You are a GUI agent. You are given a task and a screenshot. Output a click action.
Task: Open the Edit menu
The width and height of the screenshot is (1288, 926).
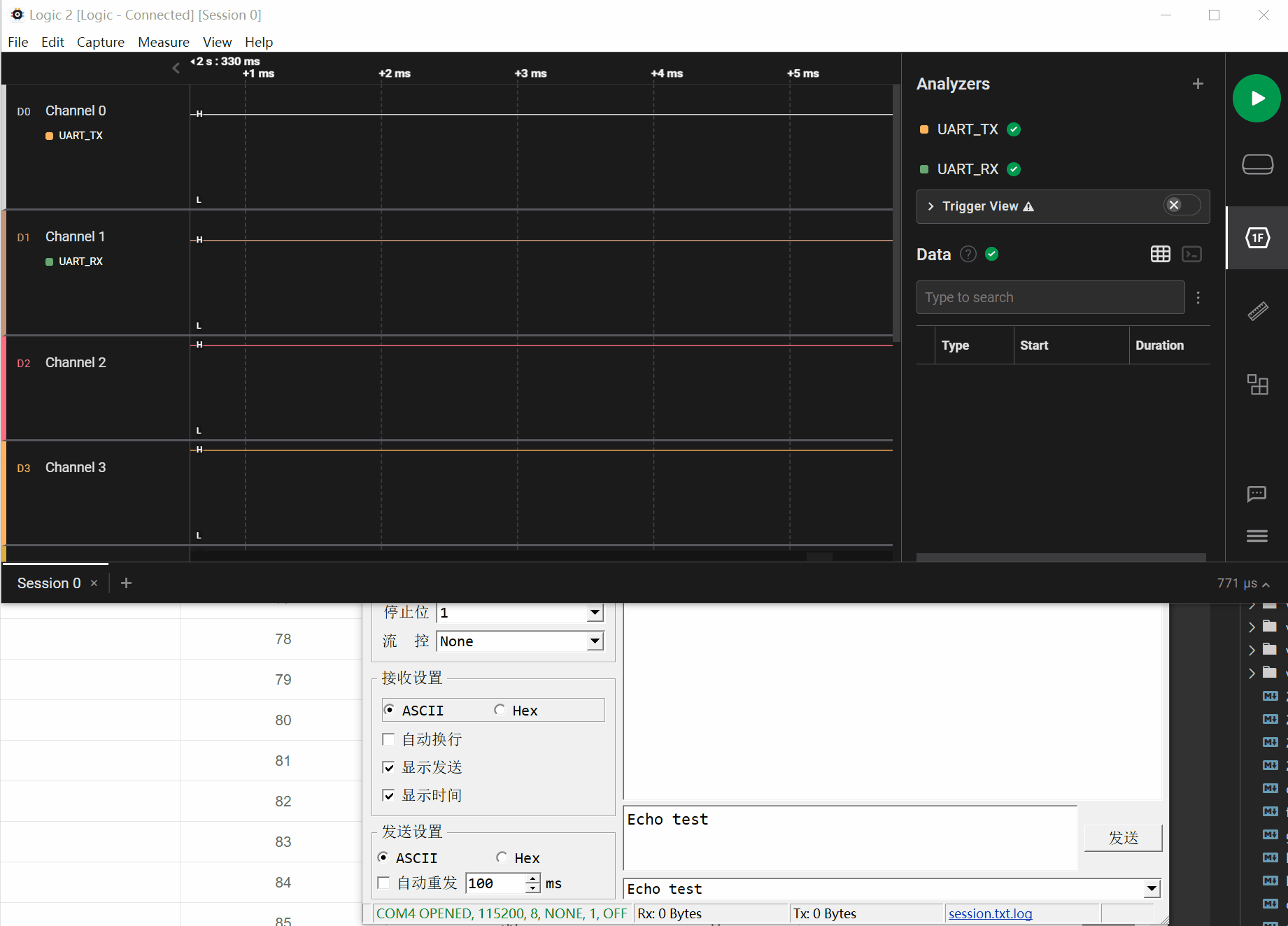pos(52,42)
